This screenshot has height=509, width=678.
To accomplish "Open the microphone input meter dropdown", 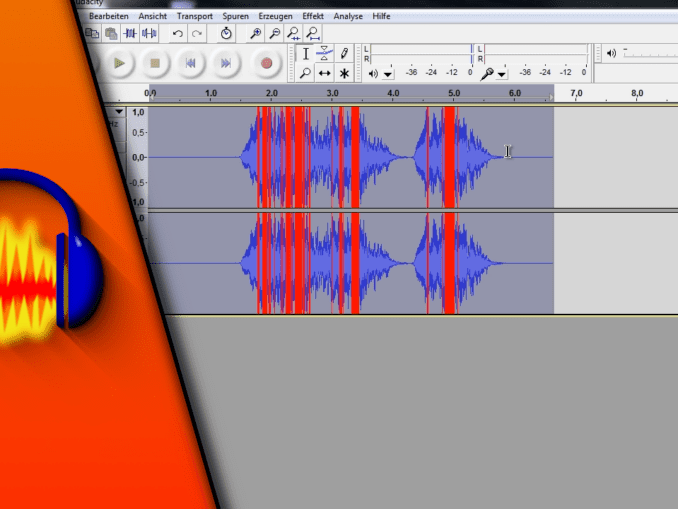I will pos(501,74).
